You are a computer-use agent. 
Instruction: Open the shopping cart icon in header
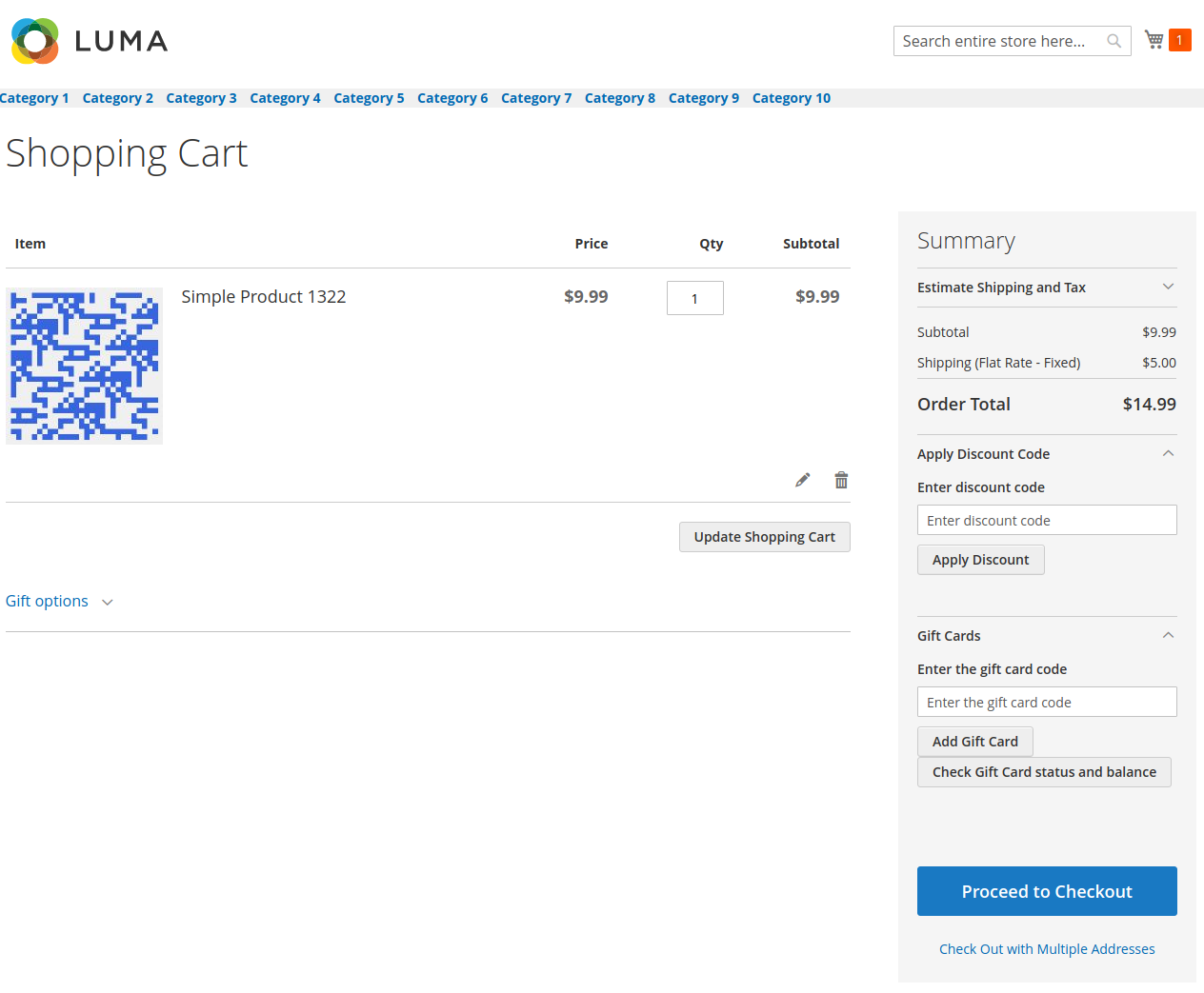pos(1154,40)
